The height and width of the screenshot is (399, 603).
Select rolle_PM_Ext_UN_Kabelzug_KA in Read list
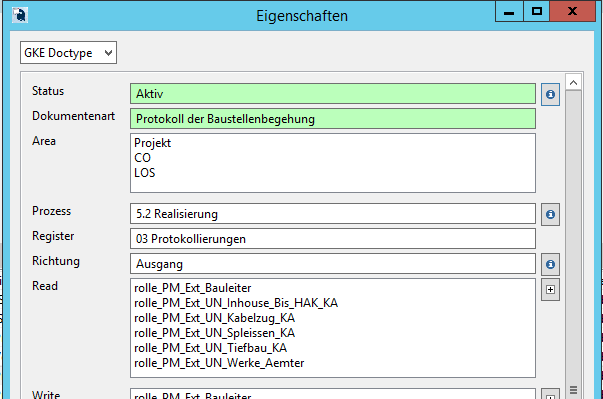214,318
